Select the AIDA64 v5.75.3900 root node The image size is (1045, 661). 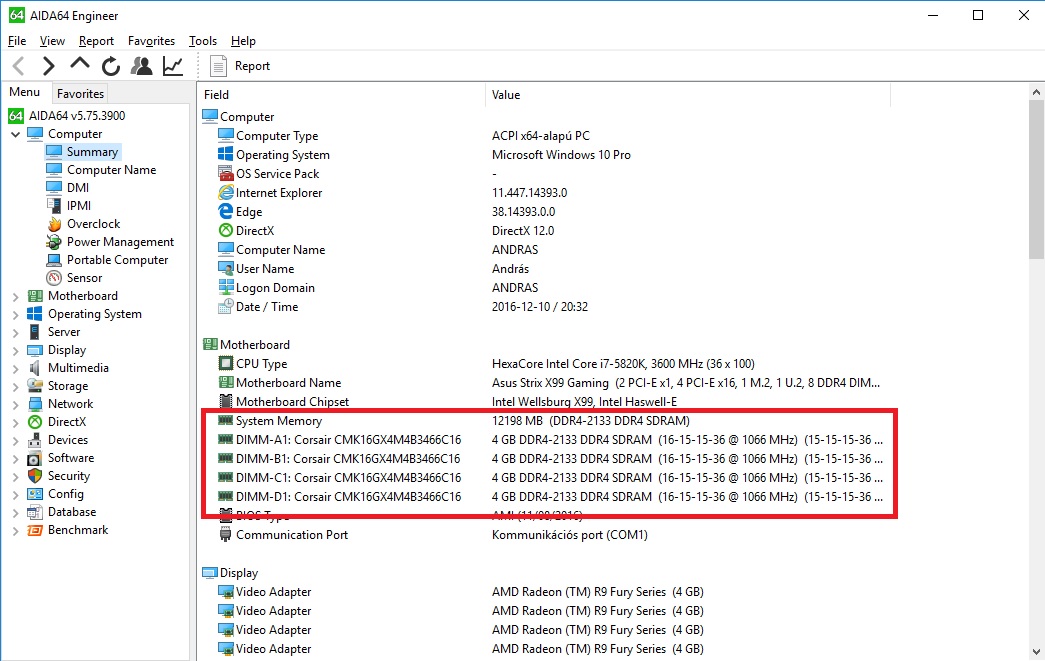(x=77, y=115)
